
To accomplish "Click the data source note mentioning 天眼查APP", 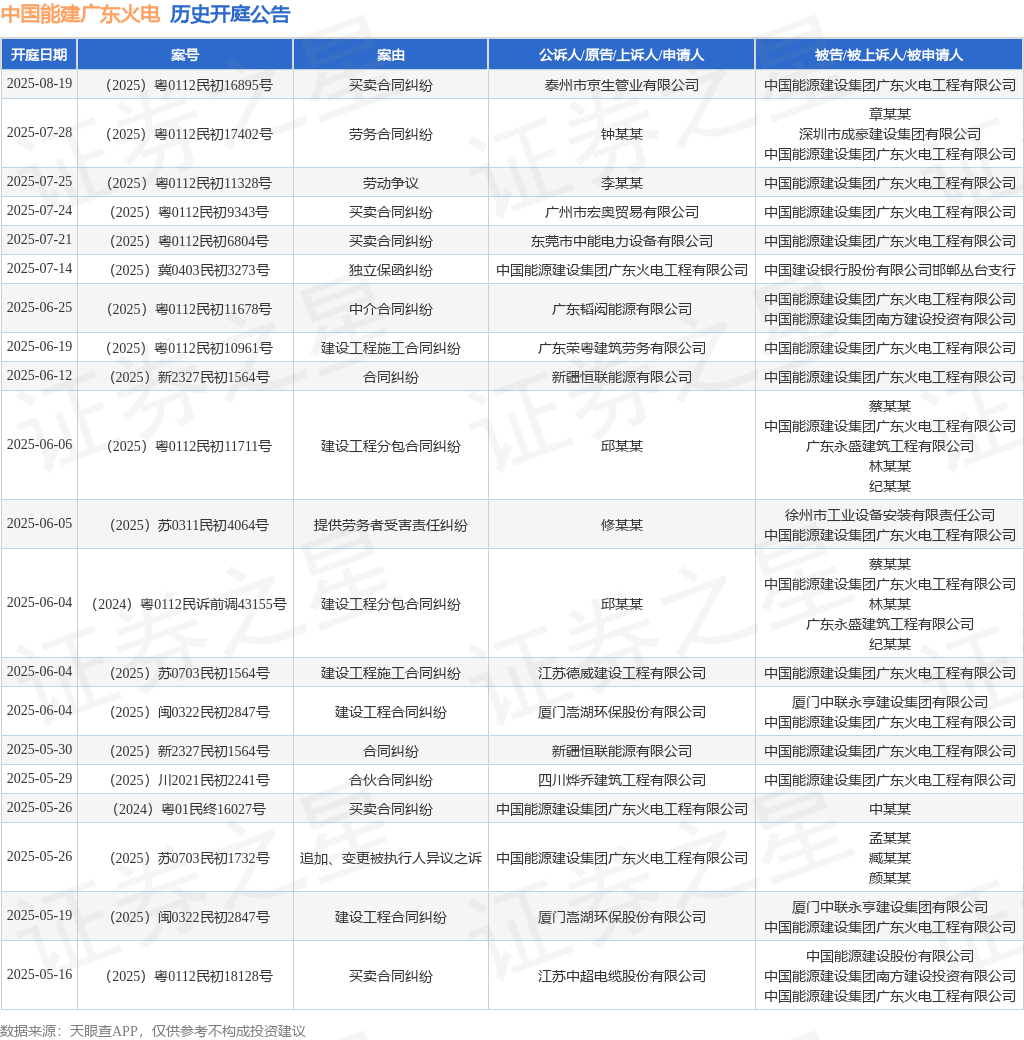I will pos(153,1031).
